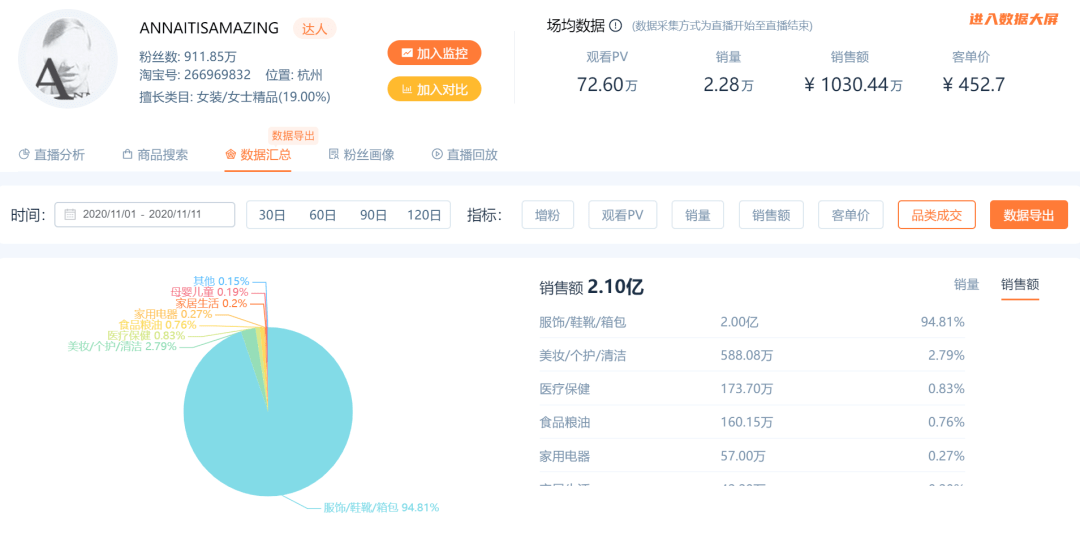Select the 60日 time range

[322, 215]
